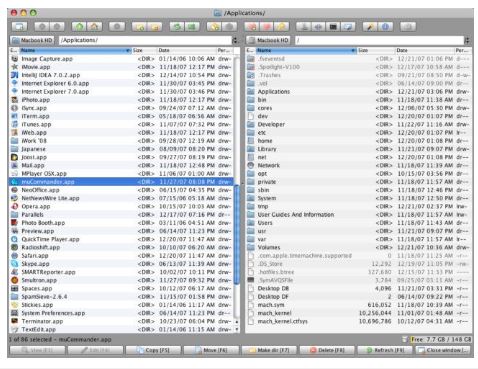Click the right panel path field showing /

click(x=379, y=40)
